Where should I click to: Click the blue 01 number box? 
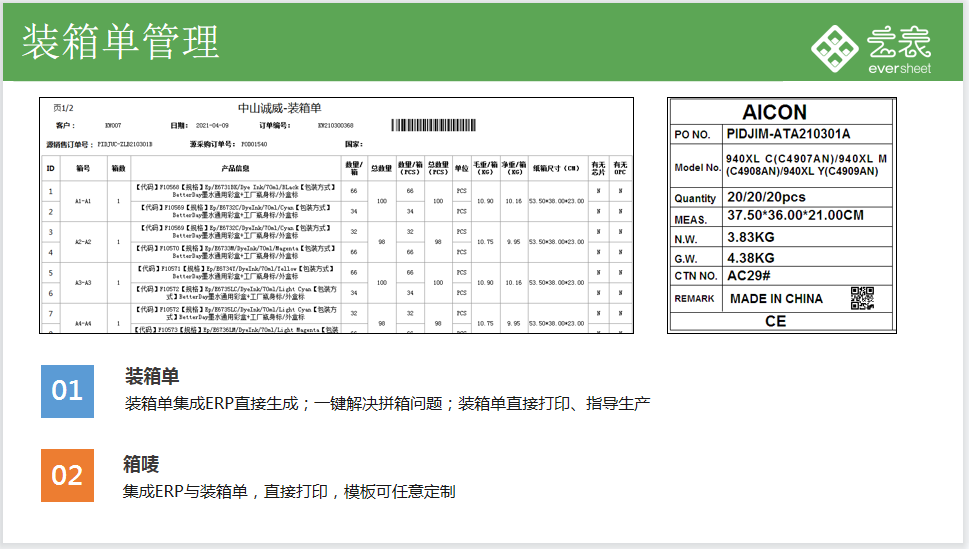pyautogui.click(x=67, y=391)
